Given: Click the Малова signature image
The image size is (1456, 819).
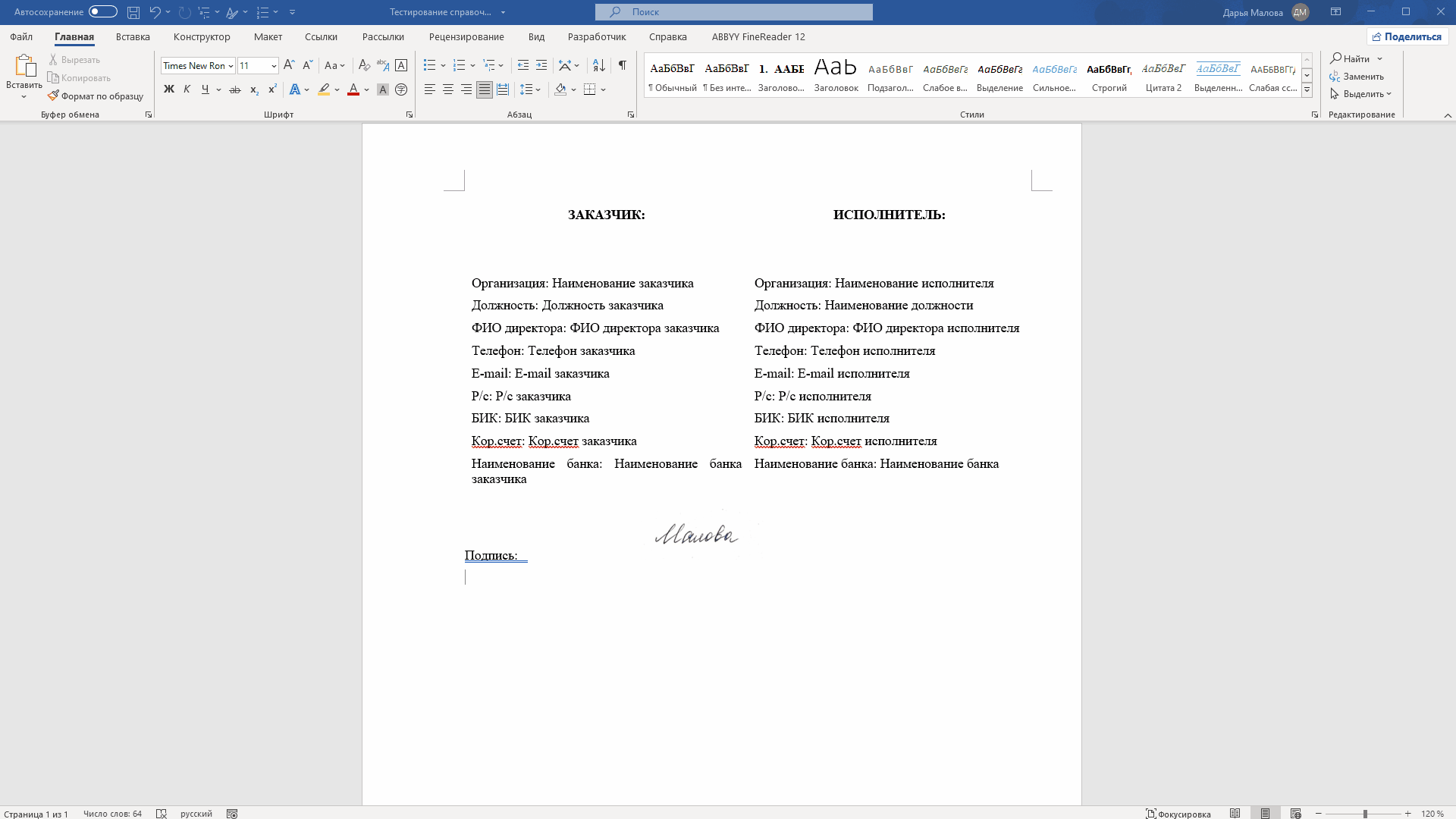Looking at the screenshot, I should click(697, 535).
